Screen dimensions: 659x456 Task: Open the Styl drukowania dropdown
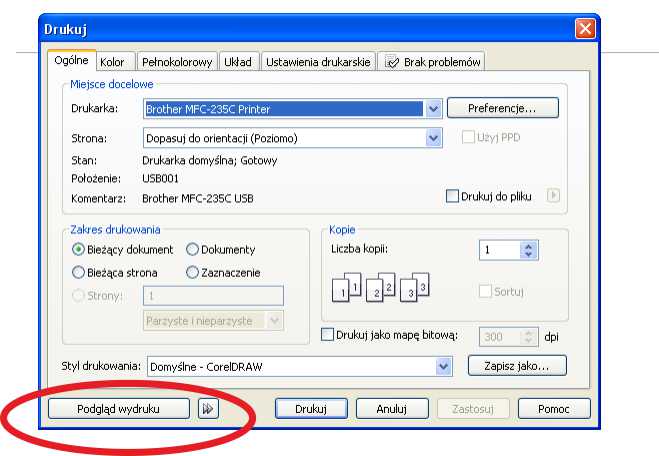(x=444, y=367)
